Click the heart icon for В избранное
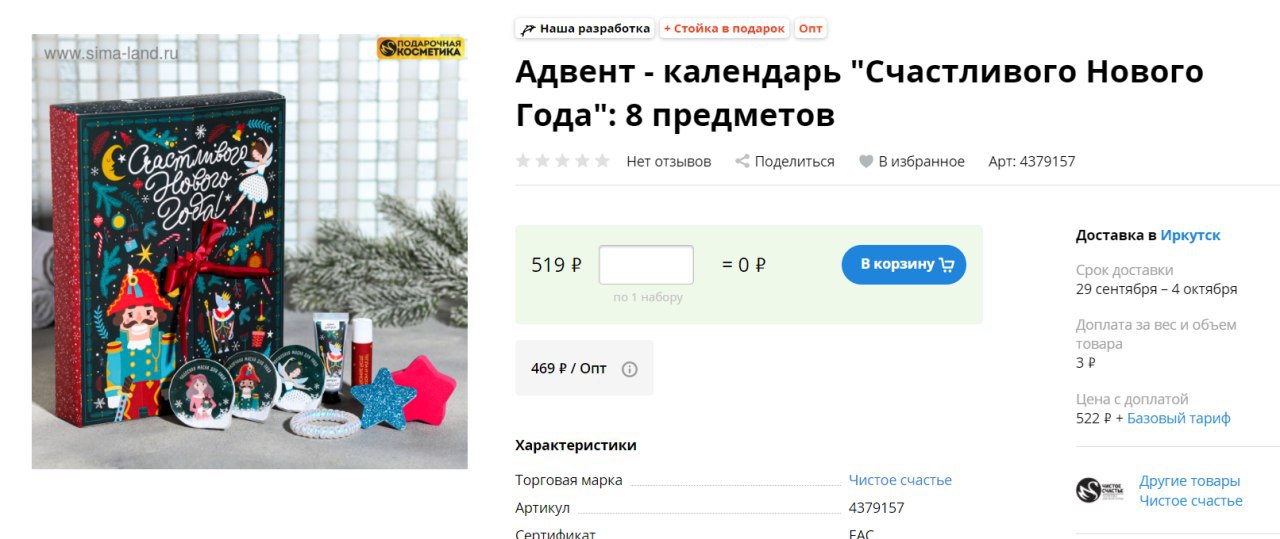Viewport: 1280px width, 539px height. [x=866, y=161]
